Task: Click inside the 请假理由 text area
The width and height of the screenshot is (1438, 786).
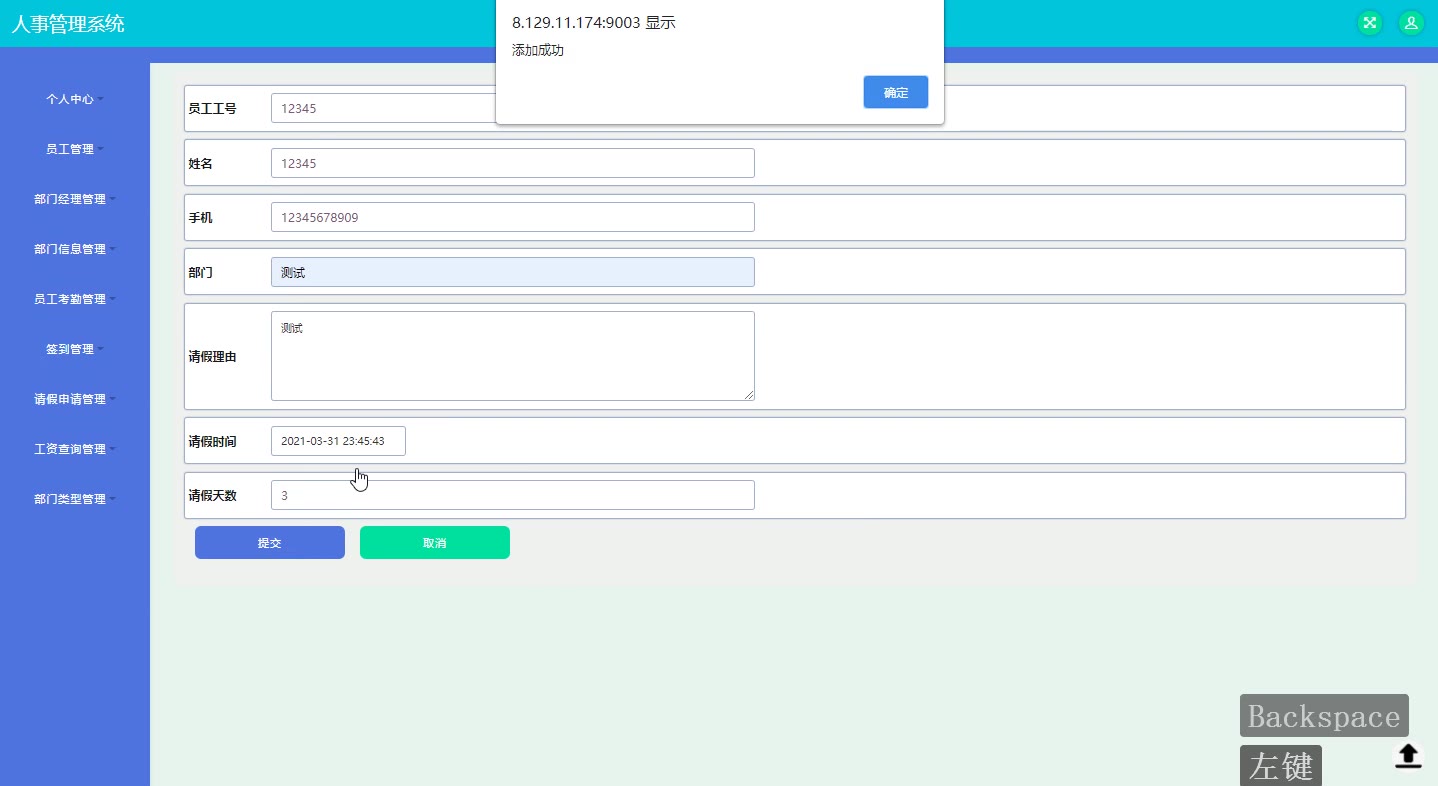Action: point(513,356)
